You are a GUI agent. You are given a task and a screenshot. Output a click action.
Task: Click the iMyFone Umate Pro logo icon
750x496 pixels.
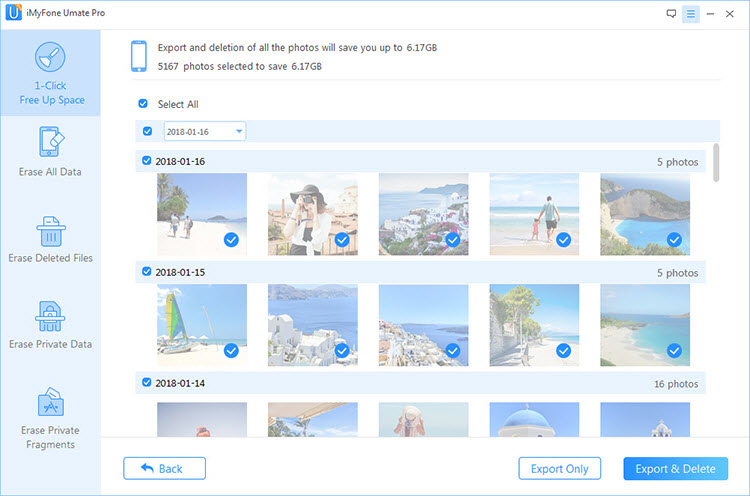pyautogui.click(x=13, y=12)
